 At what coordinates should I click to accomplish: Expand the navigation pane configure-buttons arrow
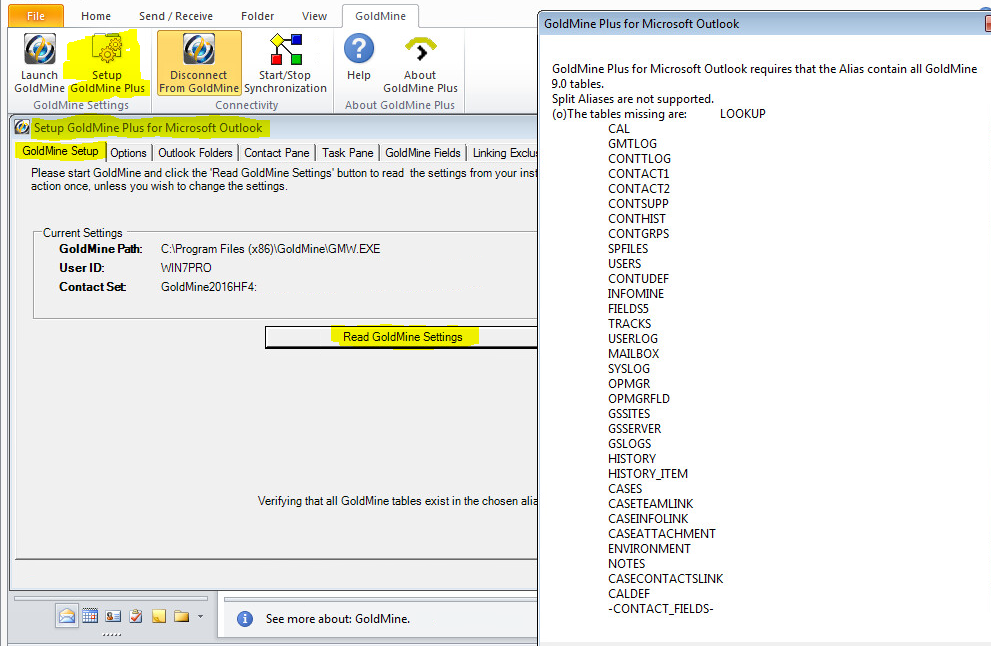click(x=200, y=617)
